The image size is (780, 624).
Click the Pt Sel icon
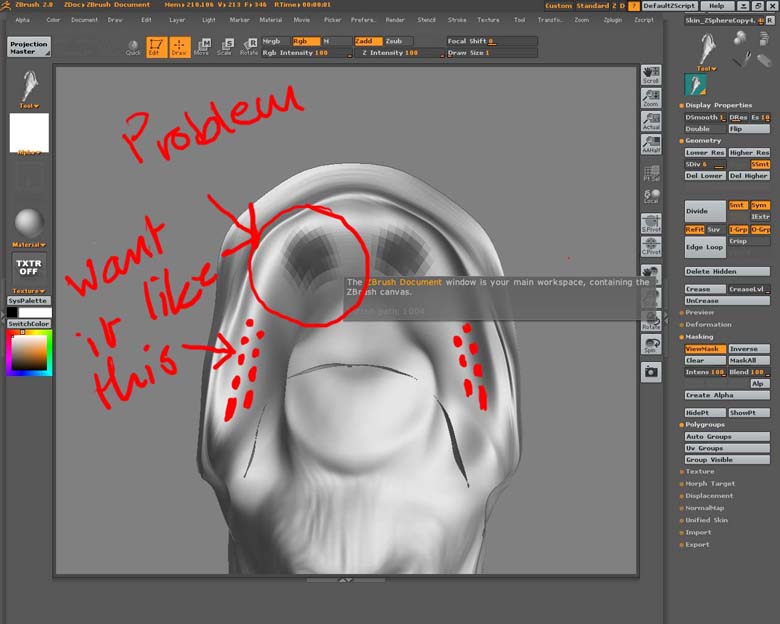[651, 174]
